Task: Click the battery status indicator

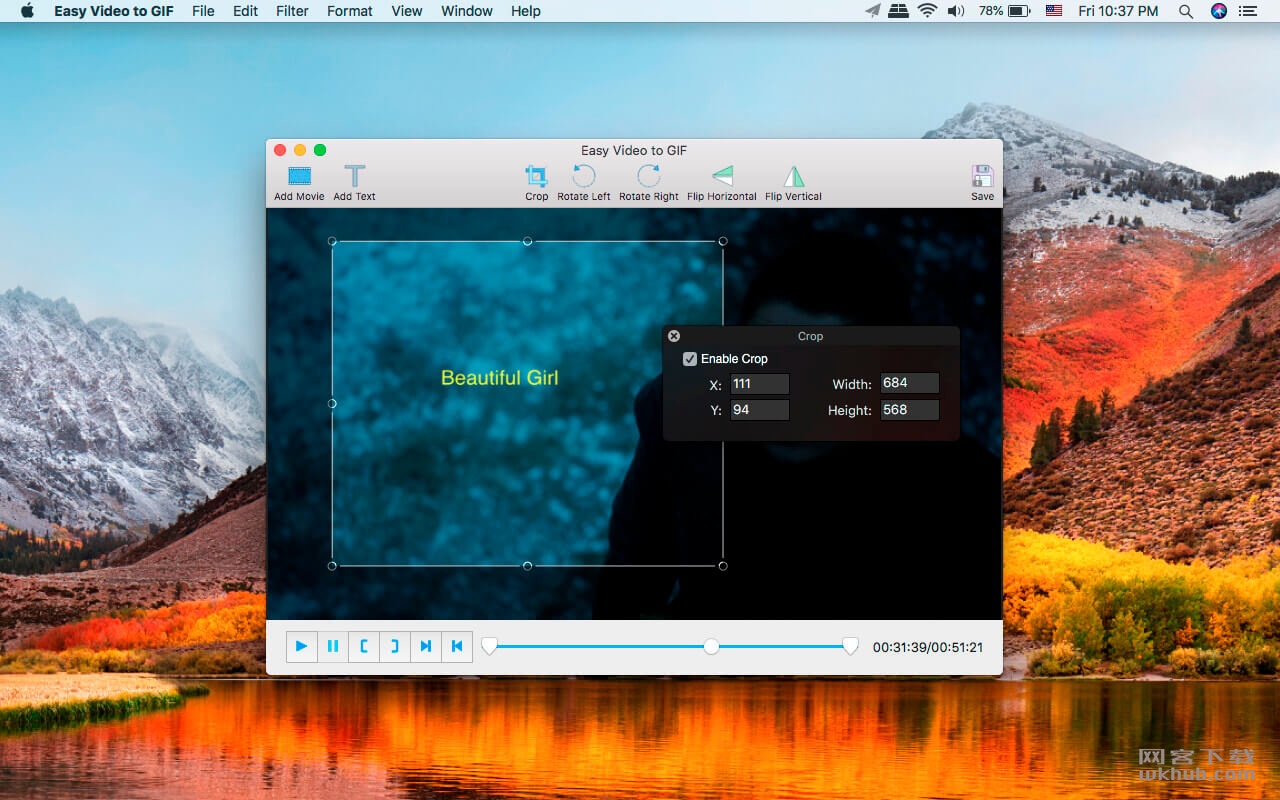Action: (x=1005, y=11)
